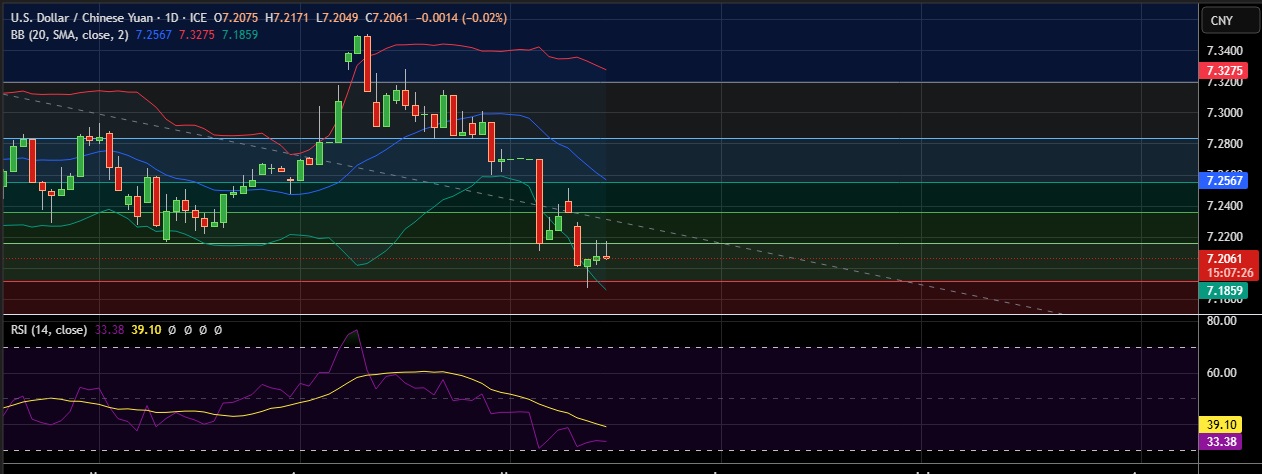Image resolution: width=1262 pixels, height=474 pixels.
Task: Open the CNY currency selector
Action: click(x=1230, y=20)
